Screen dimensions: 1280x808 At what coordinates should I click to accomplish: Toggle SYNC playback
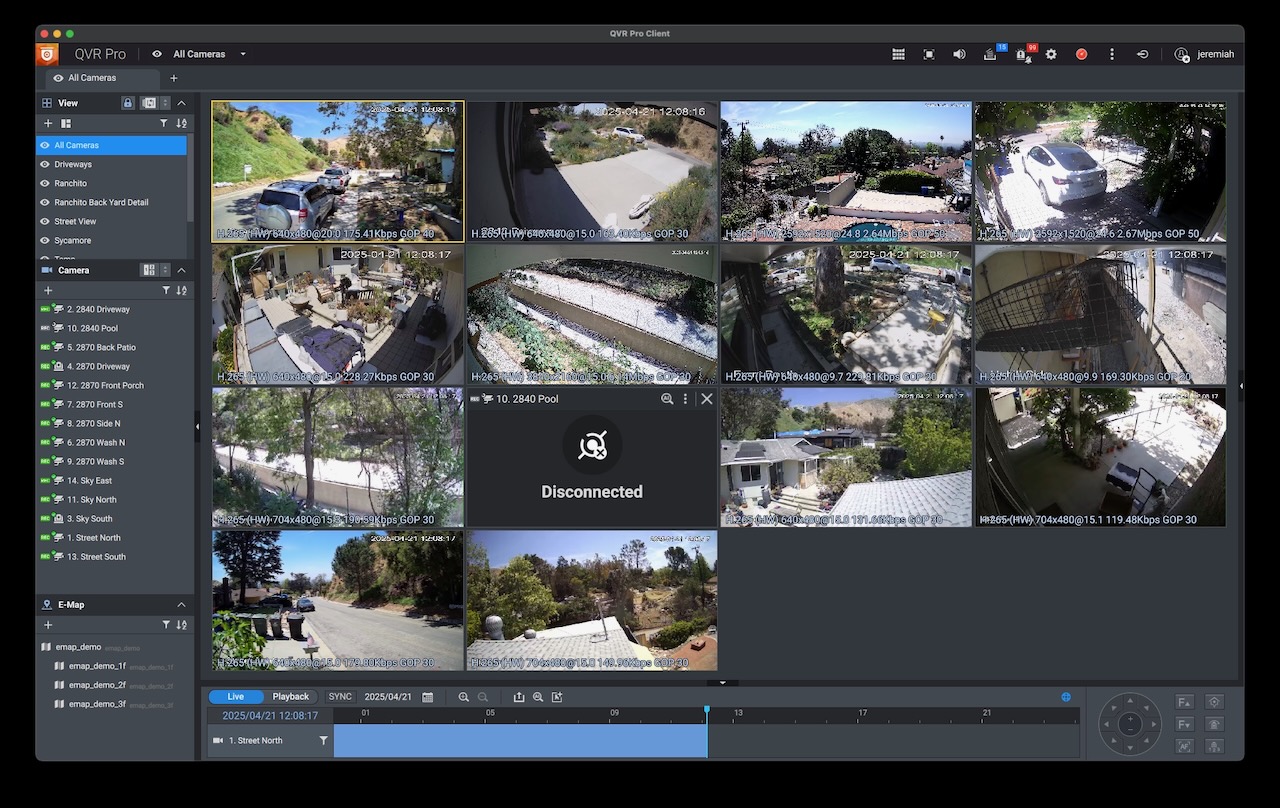pos(340,696)
